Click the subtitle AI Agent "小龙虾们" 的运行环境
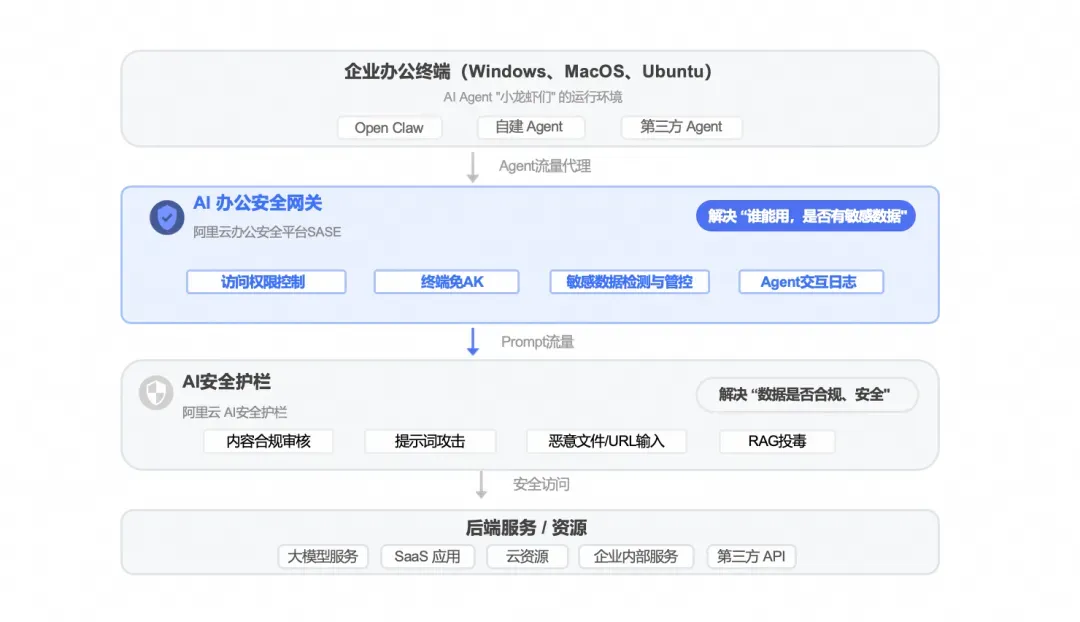This screenshot has height=622, width=1080. tap(532, 97)
